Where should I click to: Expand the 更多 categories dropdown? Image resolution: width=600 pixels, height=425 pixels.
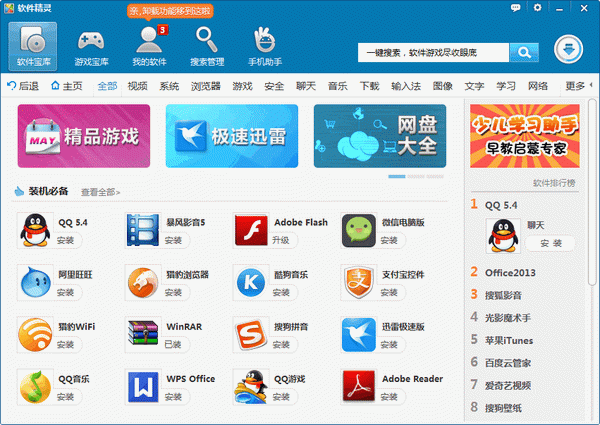point(575,86)
